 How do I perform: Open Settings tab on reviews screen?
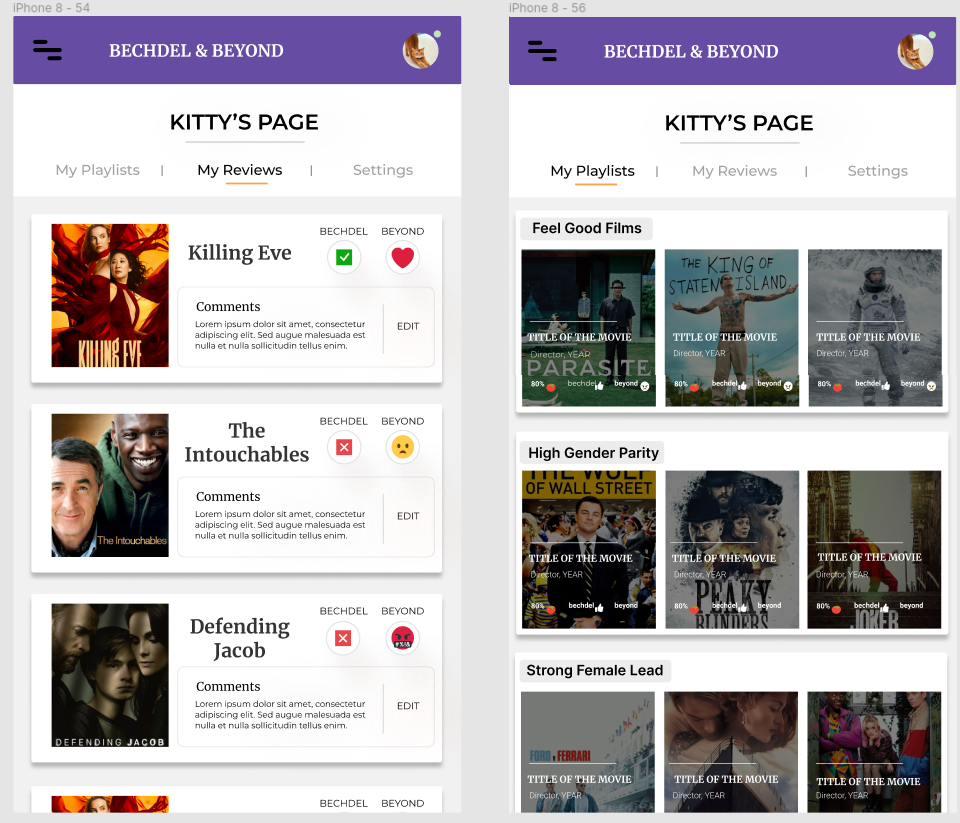click(x=383, y=170)
